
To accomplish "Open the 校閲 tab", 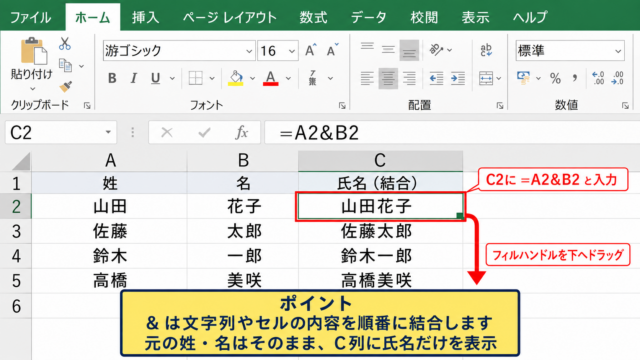I will click(424, 18).
